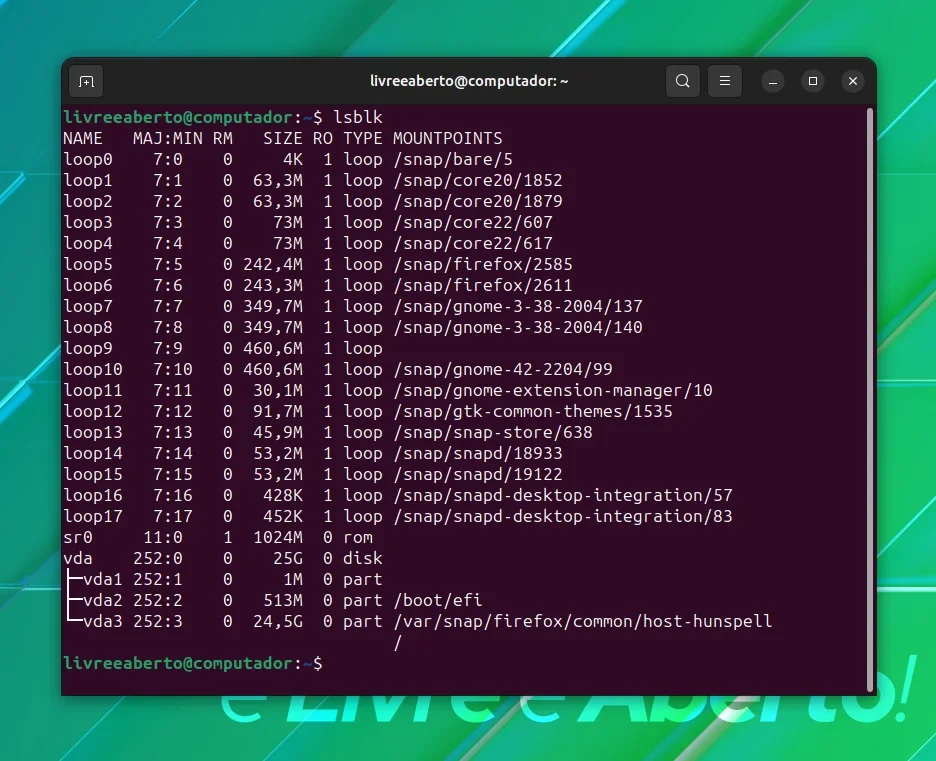Image resolution: width=936 pixels, height=761 pixels.
Task: Click the lsblk command text
Action: (358, 118)
